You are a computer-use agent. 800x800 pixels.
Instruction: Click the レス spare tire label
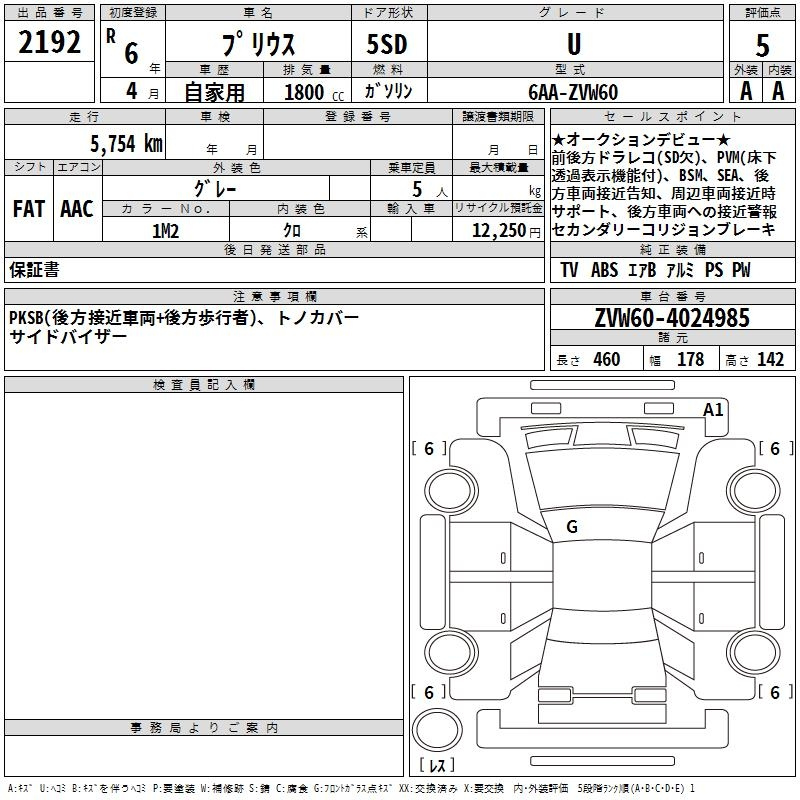tap(437, 765)
